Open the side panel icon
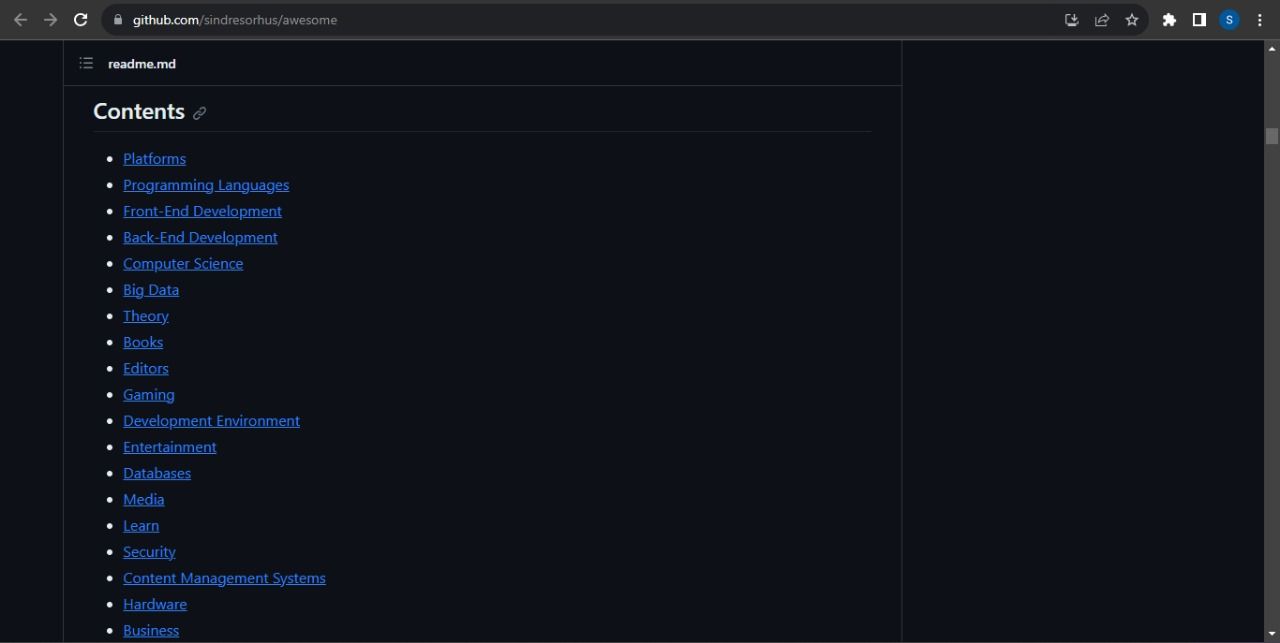 coord(1198,19)
